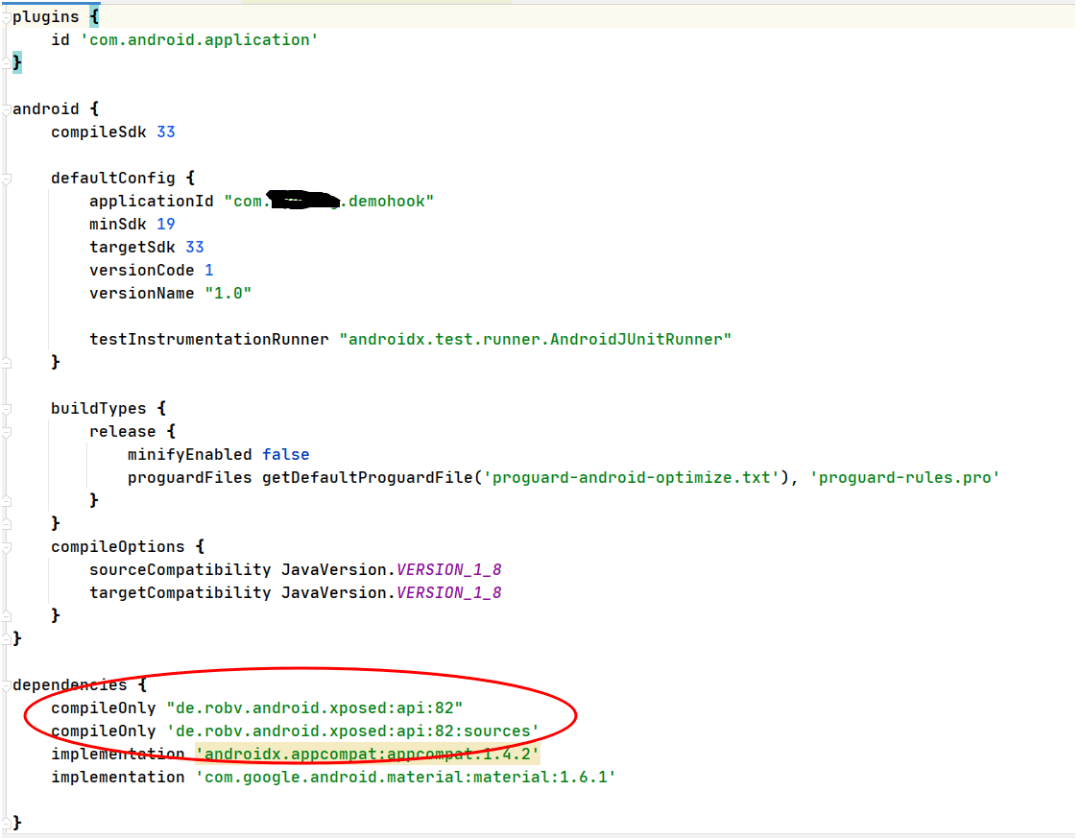Collapse the release block fold marker
Image resolution: width=1080 pixels, height=839 pixels.
tap(6, 431)
